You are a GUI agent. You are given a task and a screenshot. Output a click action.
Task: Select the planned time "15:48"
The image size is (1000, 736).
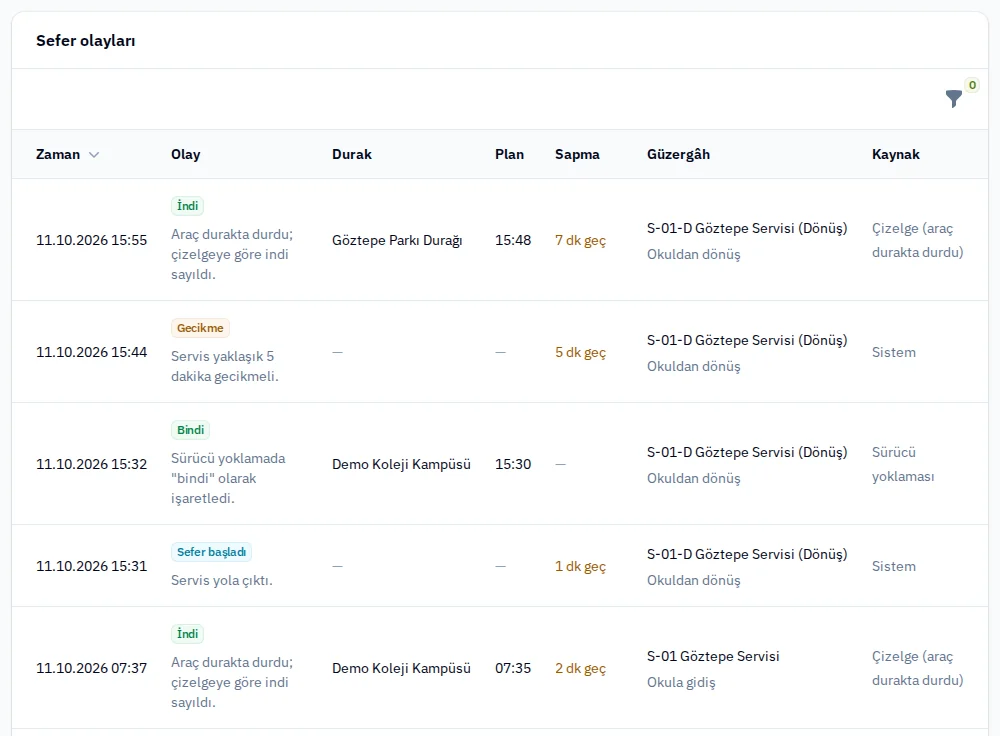(x=513, y=240)
